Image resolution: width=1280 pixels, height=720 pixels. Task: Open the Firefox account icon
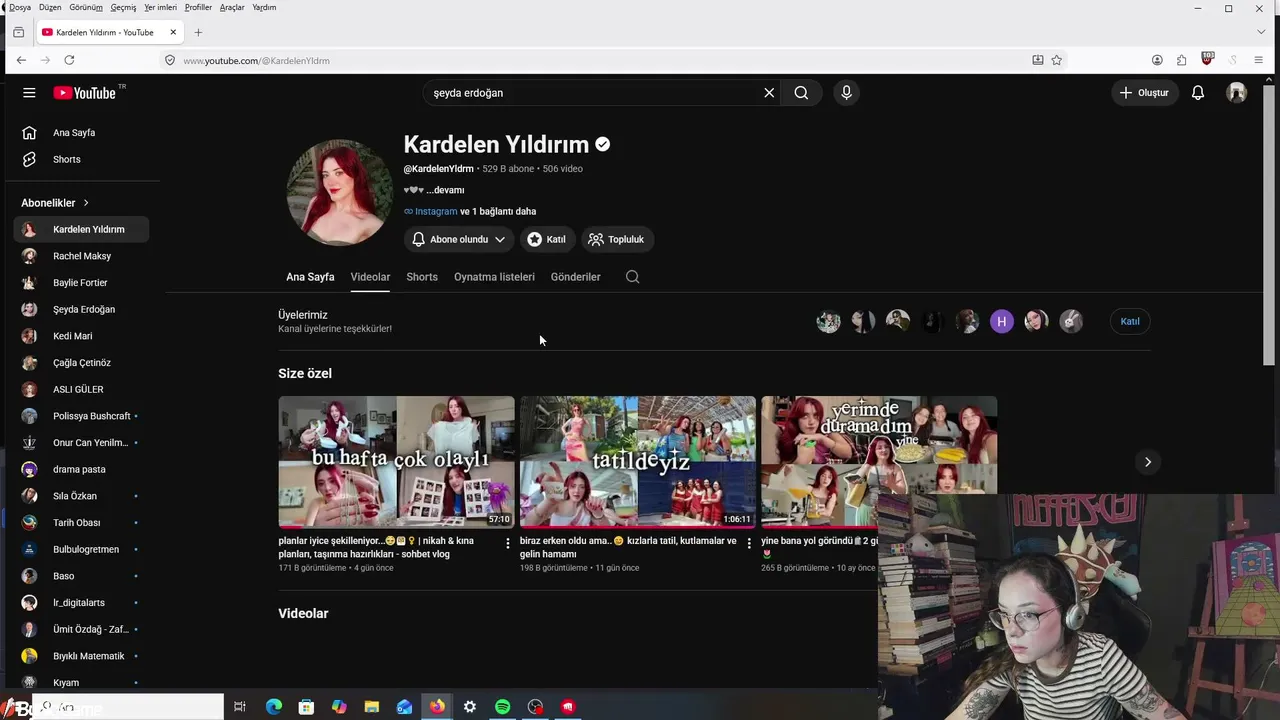click(x=1157, y=60)
